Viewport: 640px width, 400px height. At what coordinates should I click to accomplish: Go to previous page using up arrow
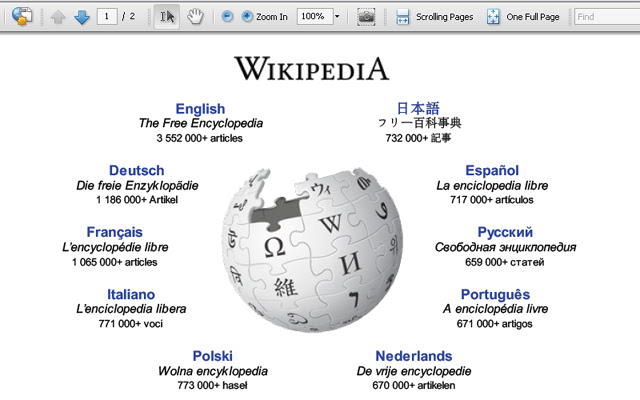58,17
